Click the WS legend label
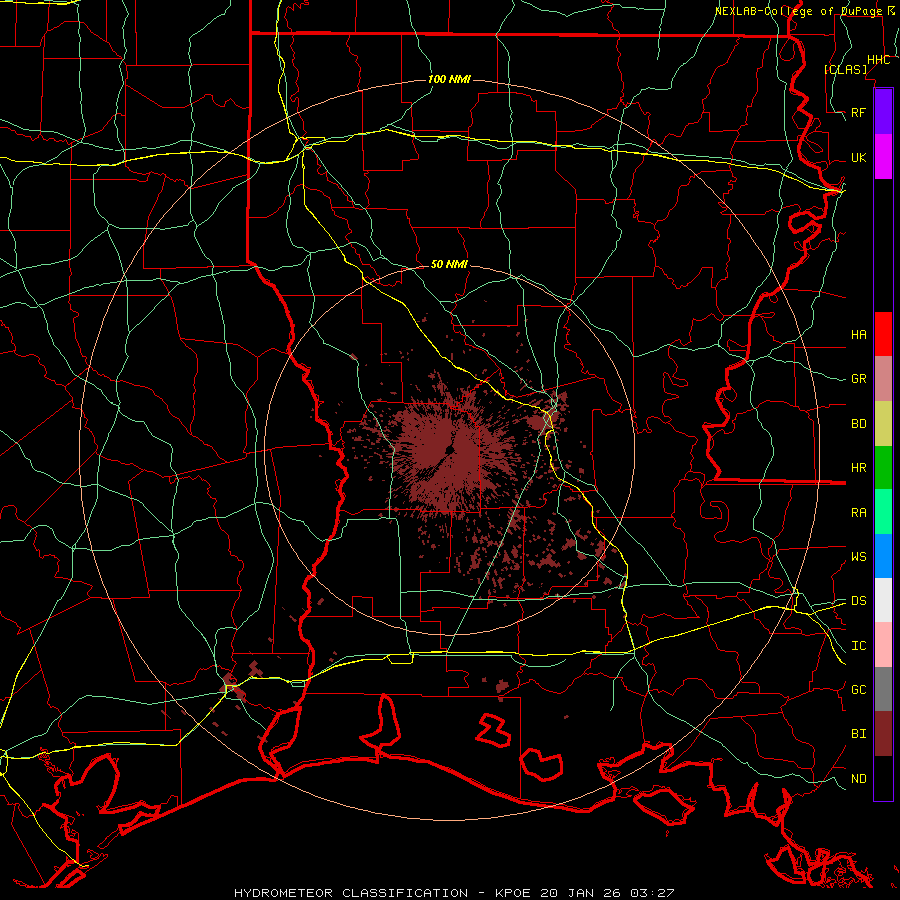Image resolution: width=900 pixels, height=900 pixels. pyautogui.click(x=858, y=556)
